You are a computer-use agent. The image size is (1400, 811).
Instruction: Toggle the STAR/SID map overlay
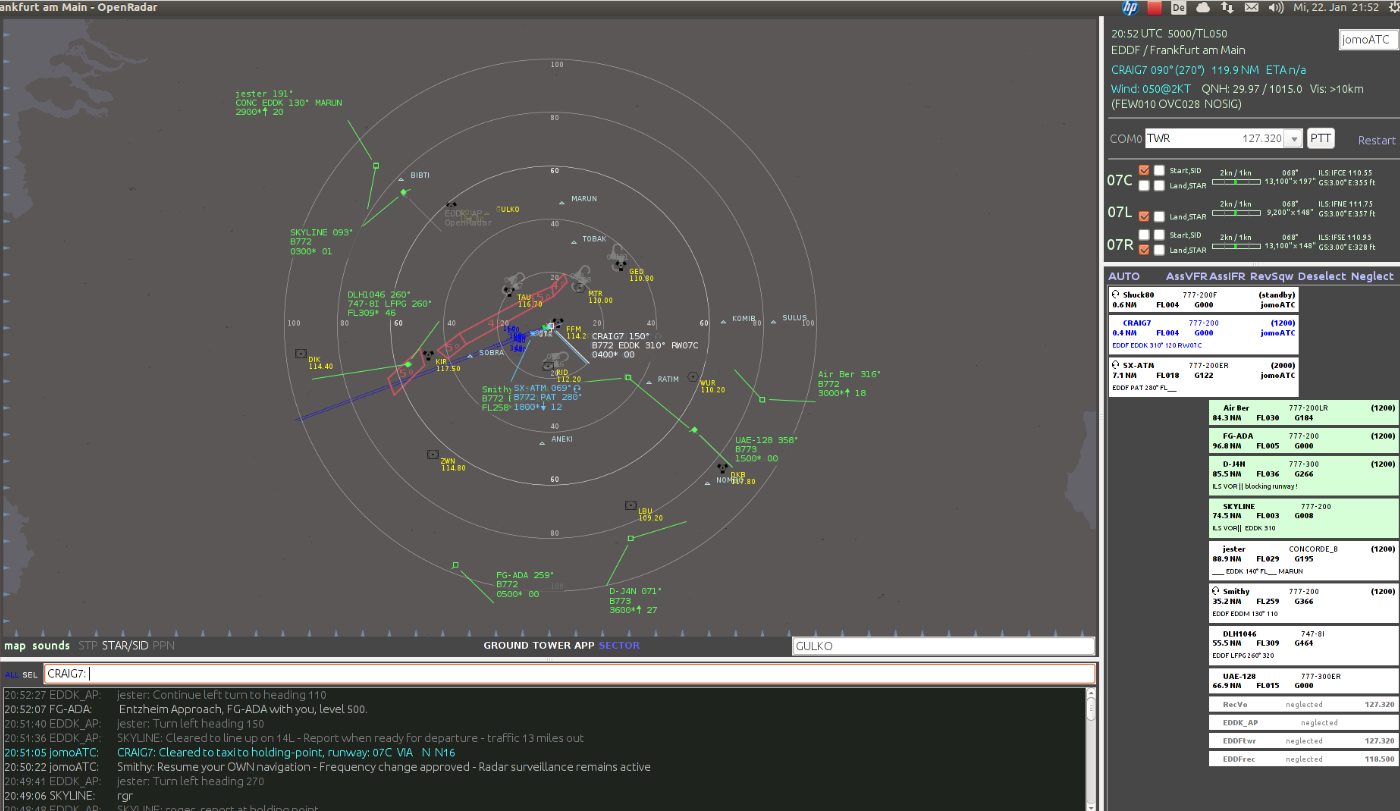(x=125, y=646)
